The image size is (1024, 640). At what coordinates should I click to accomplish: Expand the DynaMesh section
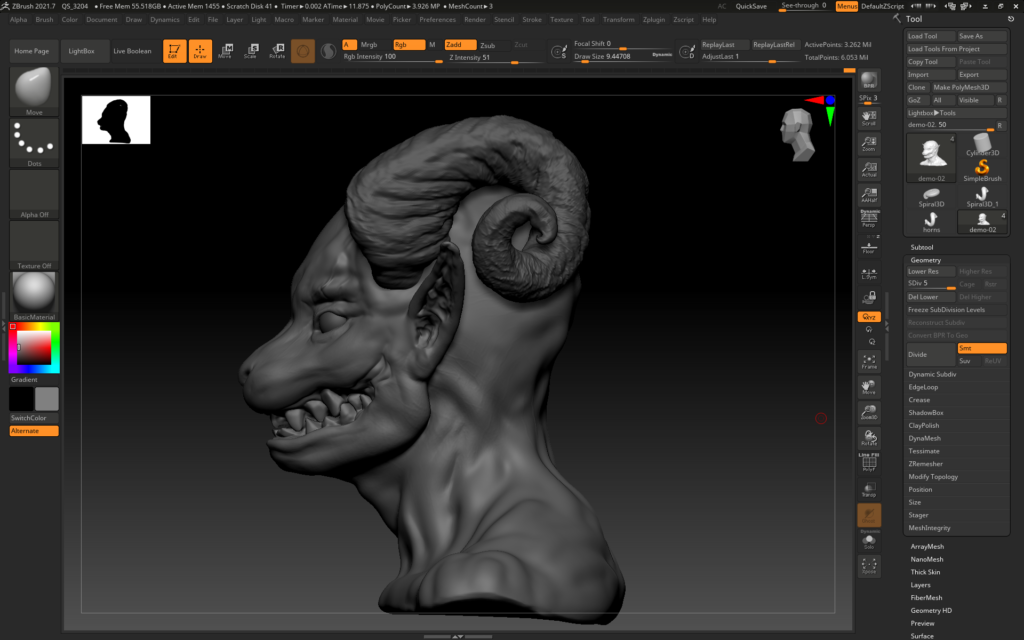pos(924,438)
